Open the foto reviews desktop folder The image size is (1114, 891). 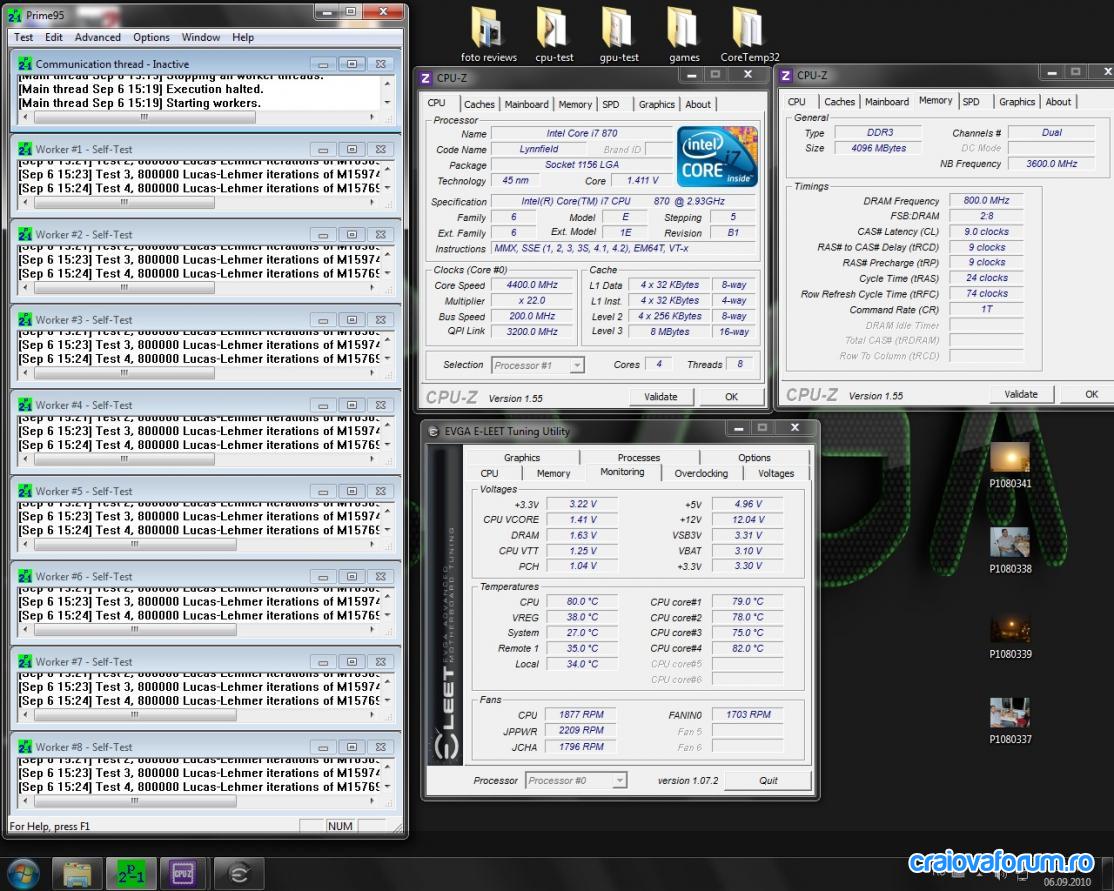point(488,35)
